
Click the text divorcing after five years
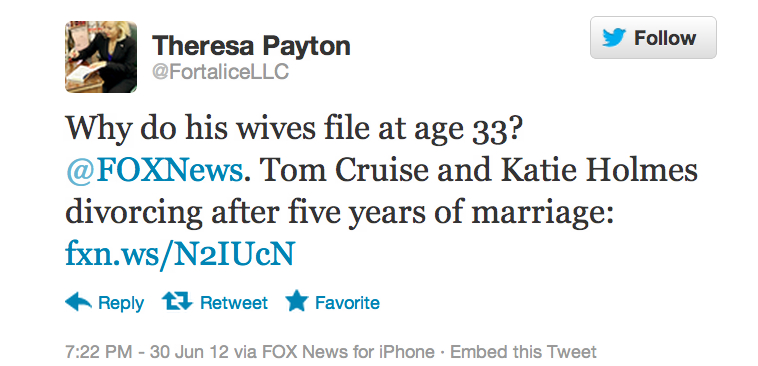click(x=246, y=213)
